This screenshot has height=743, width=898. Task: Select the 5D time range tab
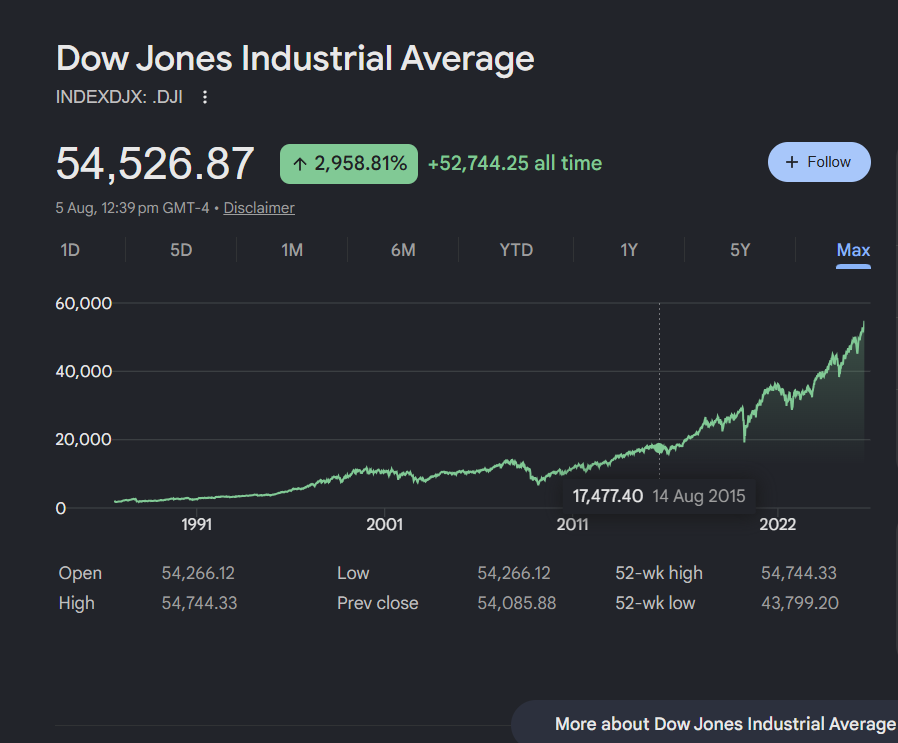tap(181, 250)
